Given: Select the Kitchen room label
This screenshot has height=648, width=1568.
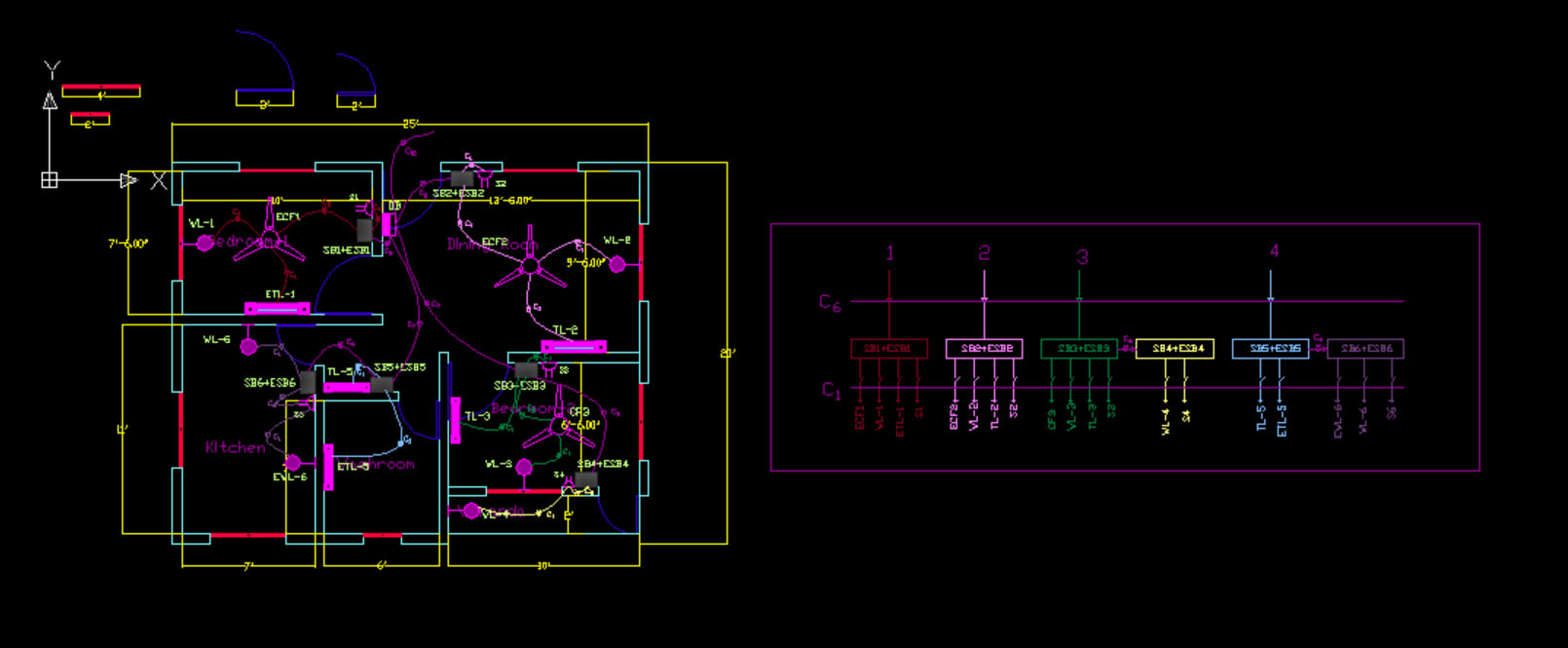Looking at the screenshot, I should 235,447.
